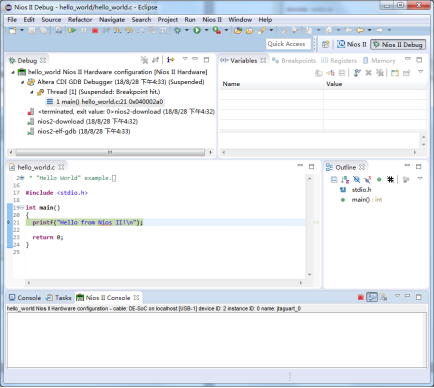Click the Resume debug button in toolbar
Image resolution: width=434 pixels, height=388 pixels.
(72, 30)
